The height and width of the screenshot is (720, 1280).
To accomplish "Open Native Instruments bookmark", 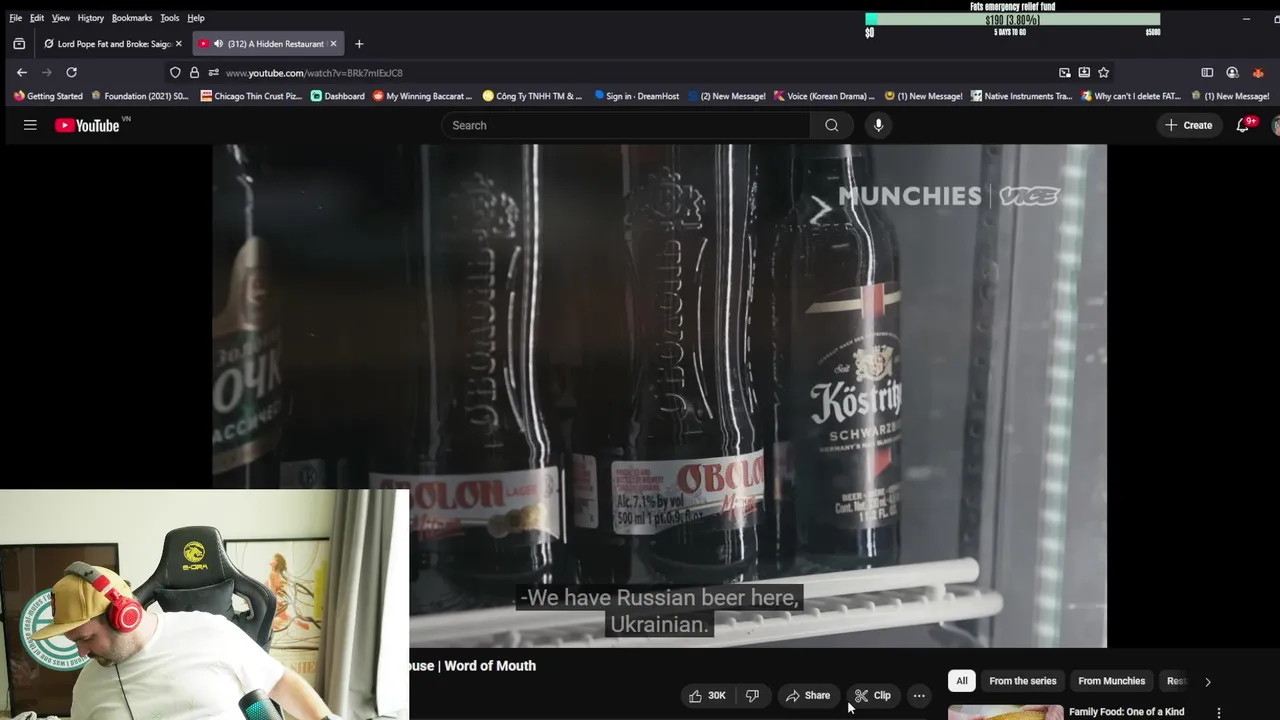I will (1021, 96).
